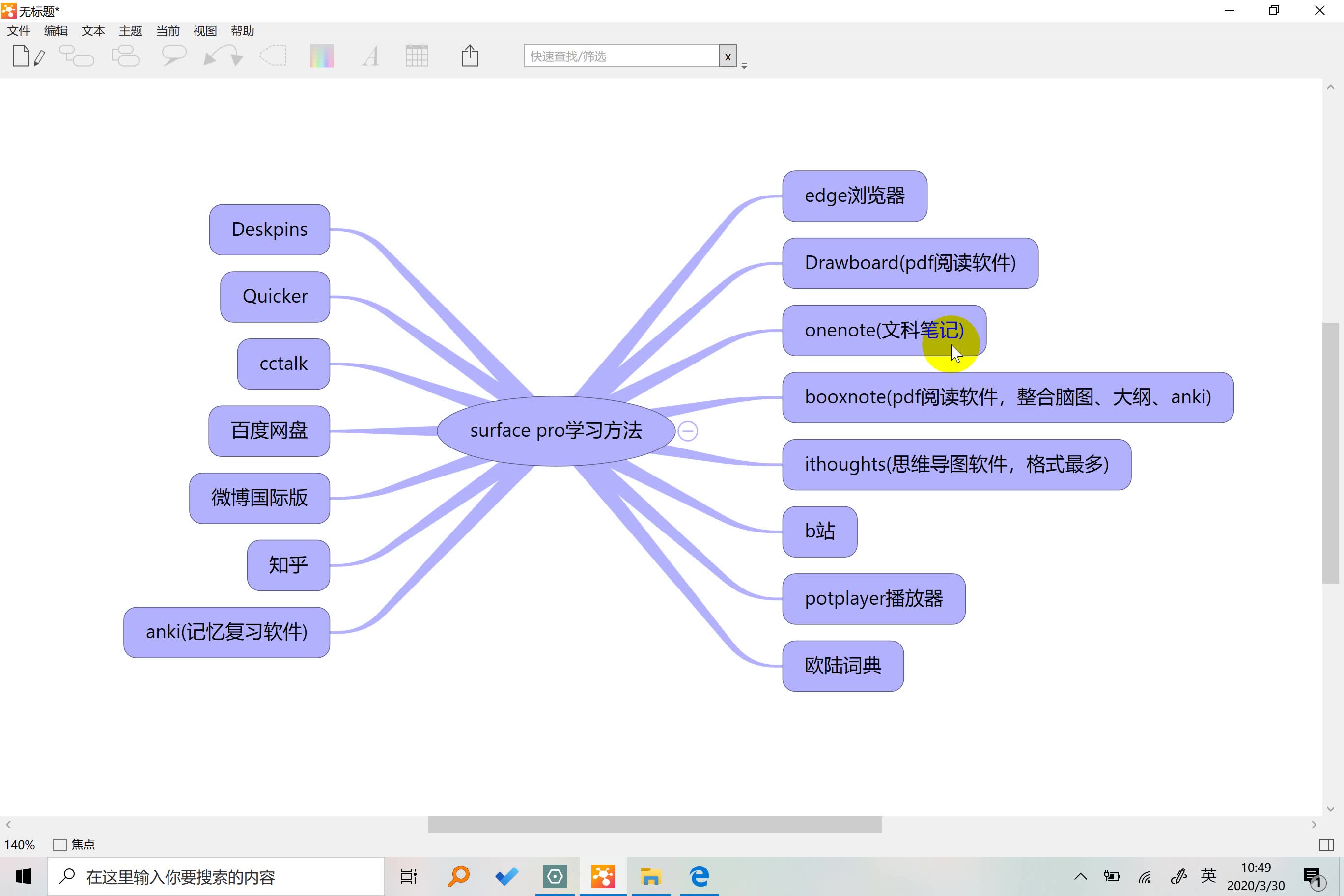Open the 文件 menu
The width and height of the screenshot is (1344, 896).
pos(18,31)
